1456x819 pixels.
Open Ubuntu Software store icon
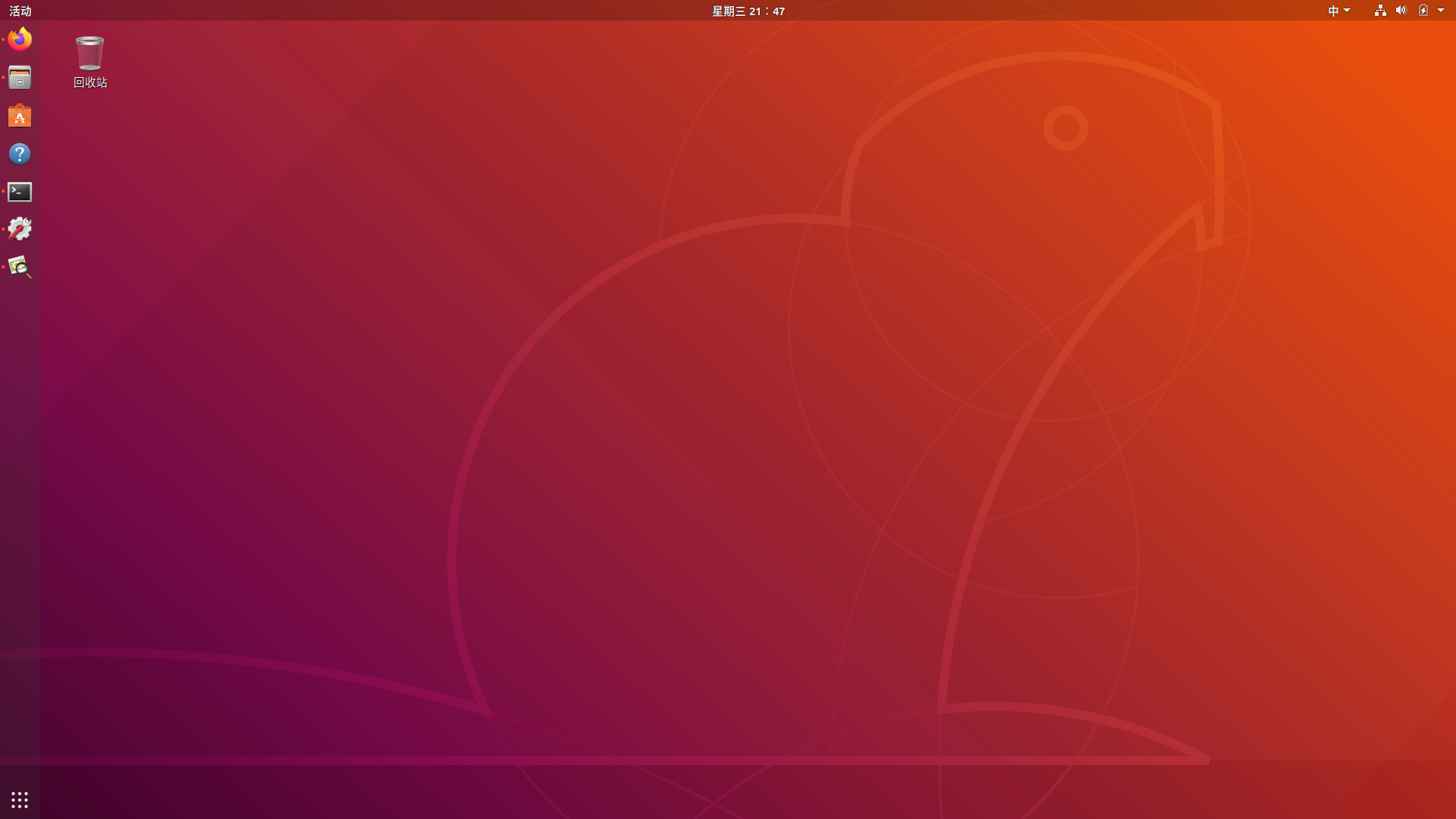[20, 115]
